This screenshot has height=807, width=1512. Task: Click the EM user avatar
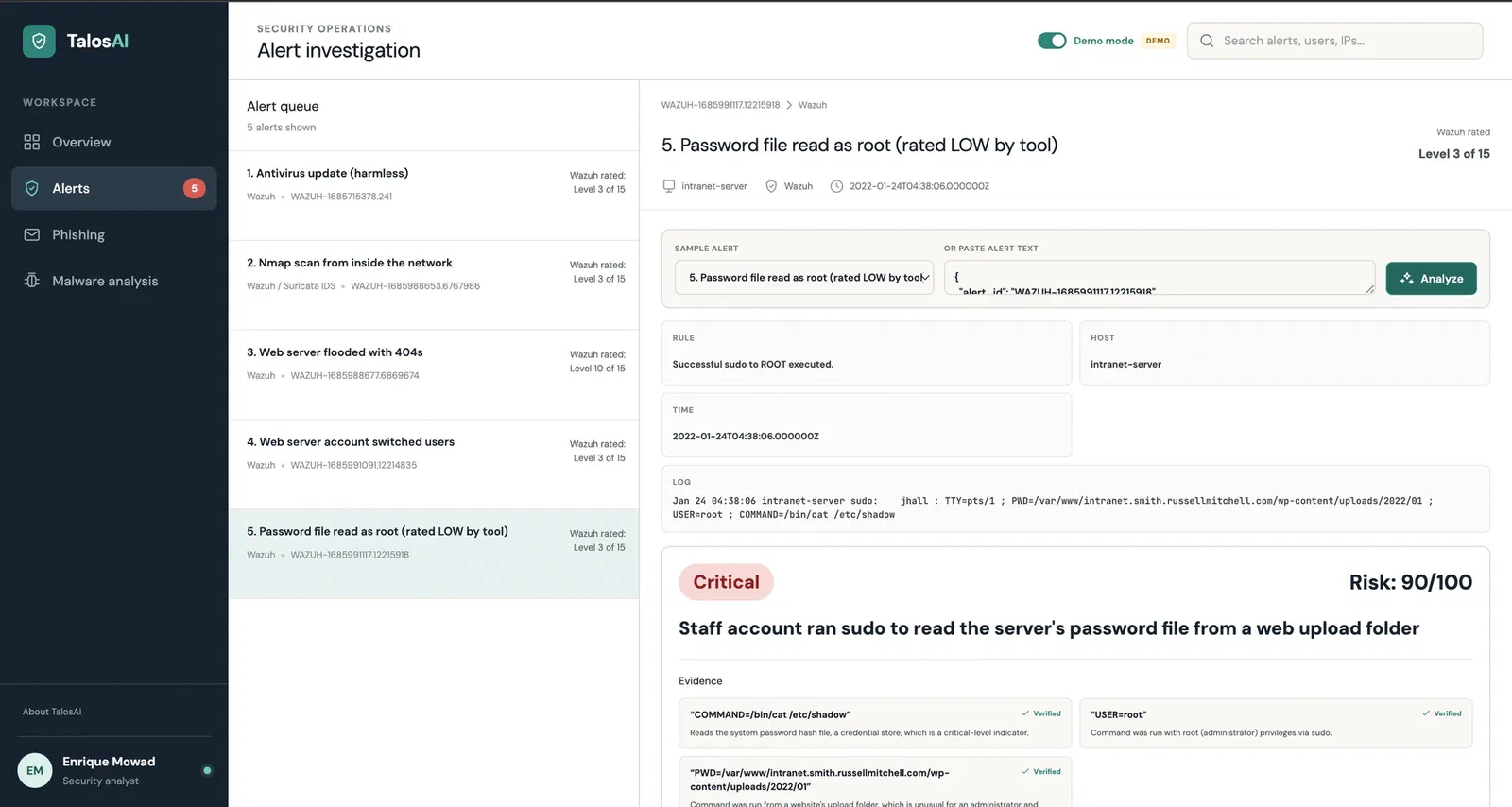35,770
